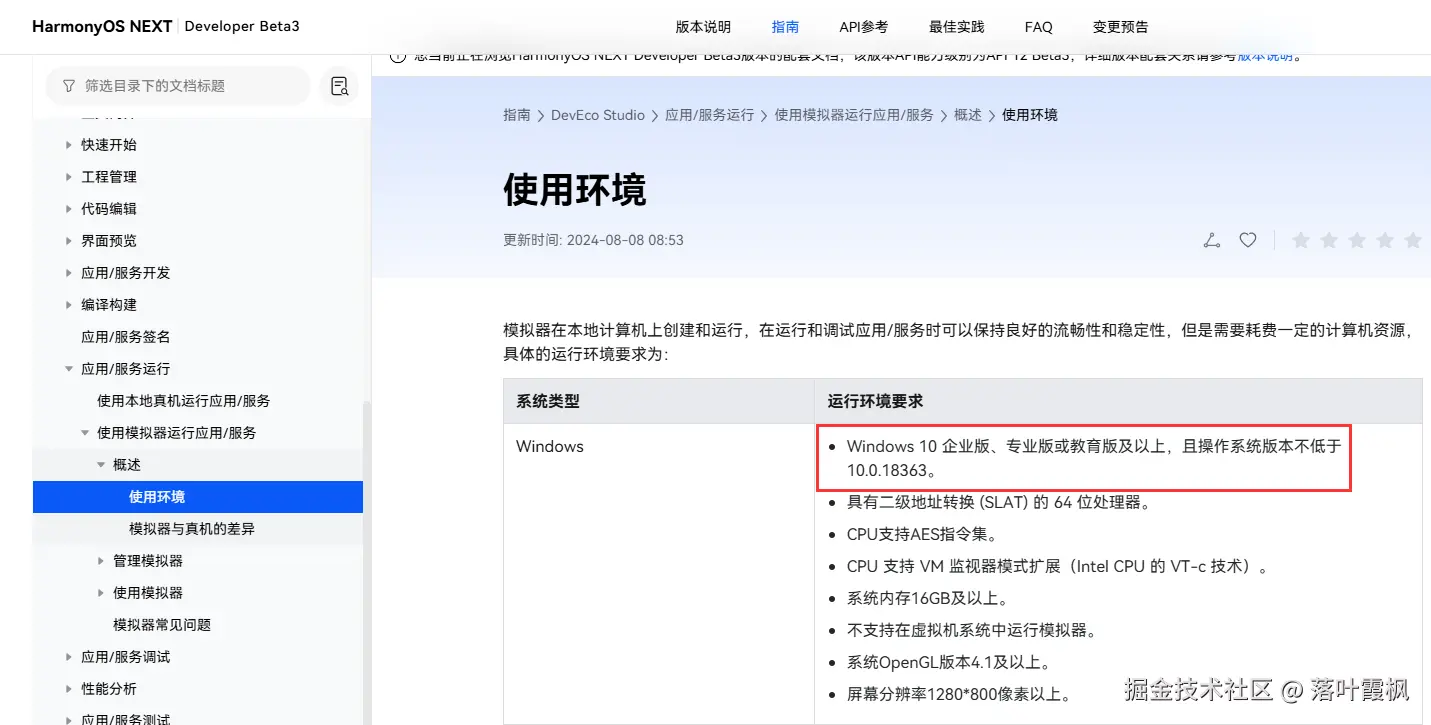Image resolution: width=1431 pixels, height=725 pixels.
Task: Expand the 管理模拟器 tree item
Action: click(x=100, y=560)
